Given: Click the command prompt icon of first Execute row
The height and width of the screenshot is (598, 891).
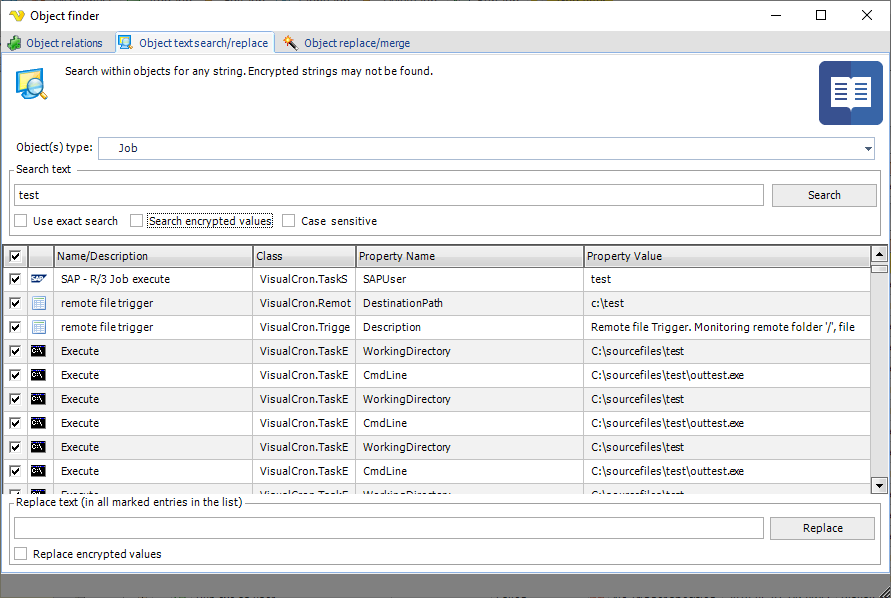Looking at the screenshot, I should (39, 351).
